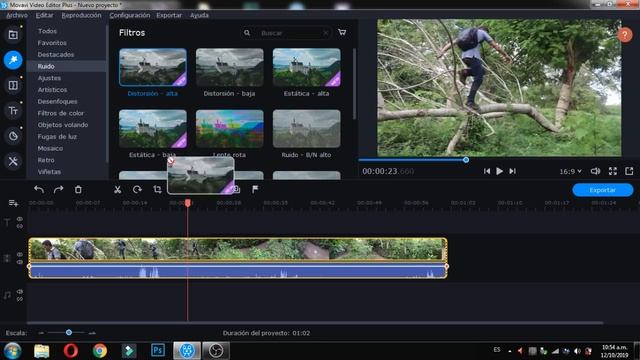Open the filter store cart icon
The height and width of the screenshot is (360, 640).
pos(342,32)
